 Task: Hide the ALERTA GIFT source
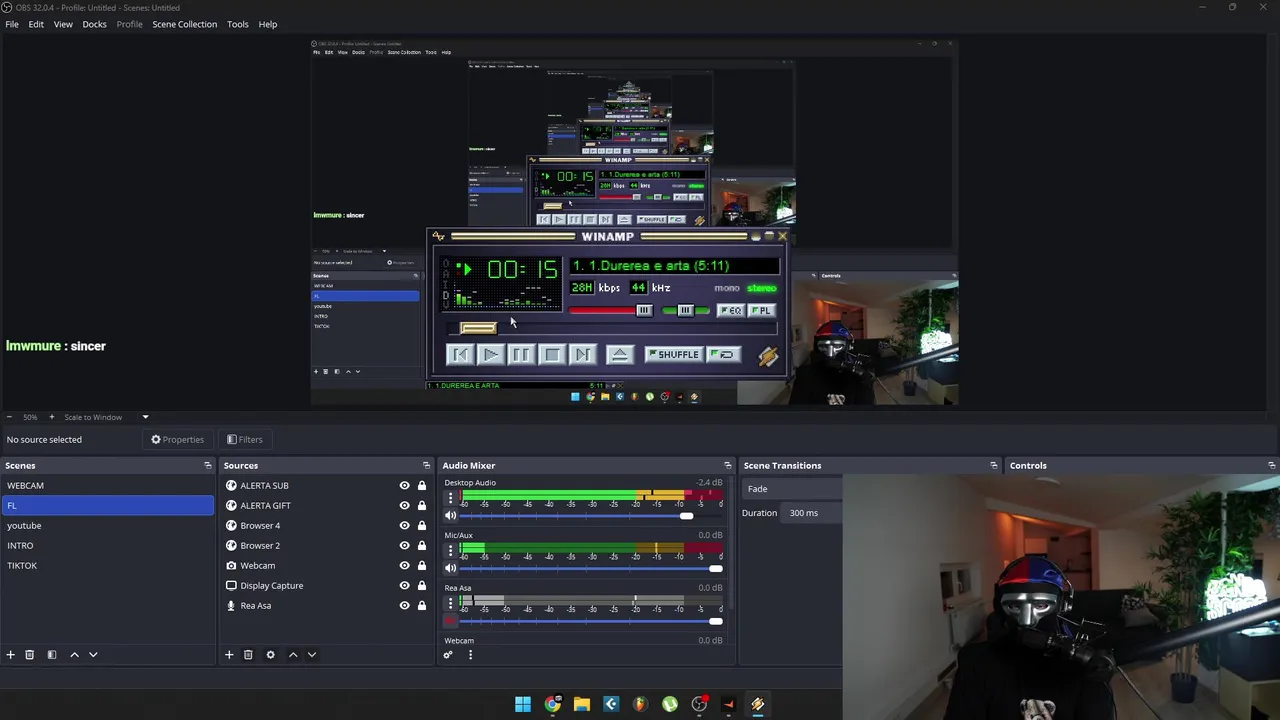(405, 506)
